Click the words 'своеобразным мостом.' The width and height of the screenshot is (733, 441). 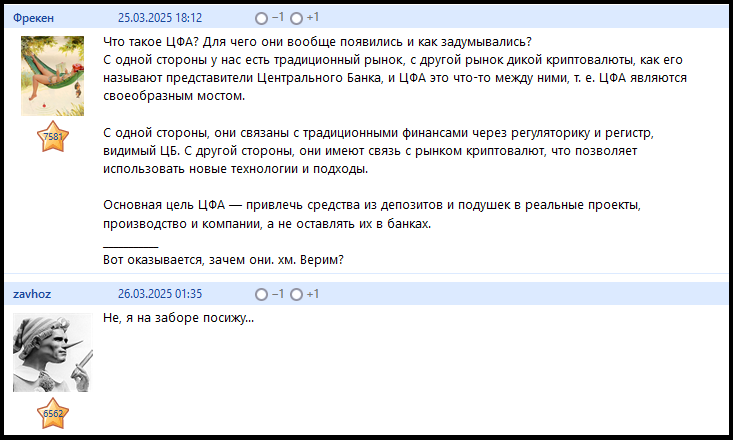(x=174, y=96)
